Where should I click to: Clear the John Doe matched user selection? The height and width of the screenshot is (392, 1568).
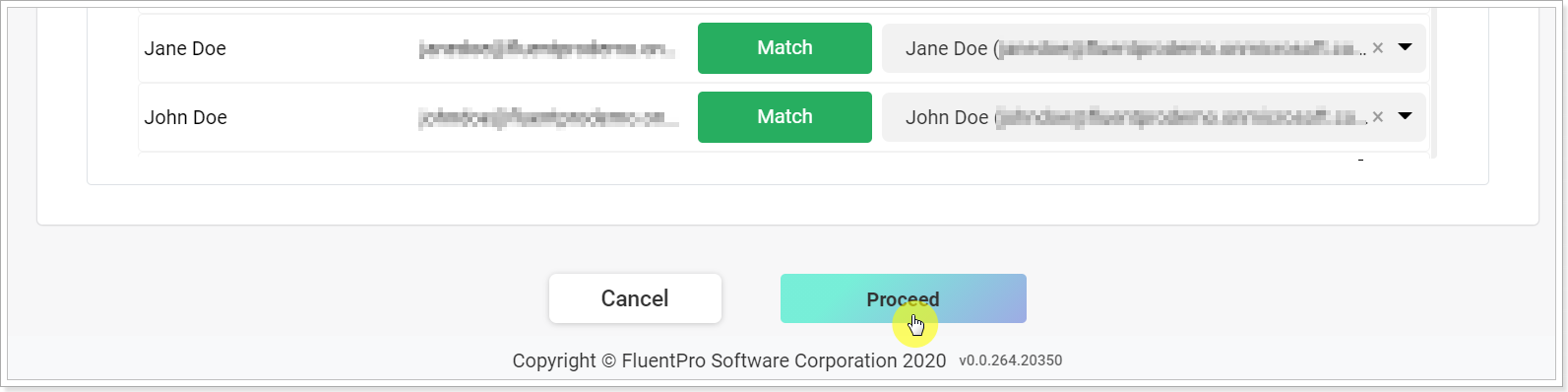(1378, 117)
